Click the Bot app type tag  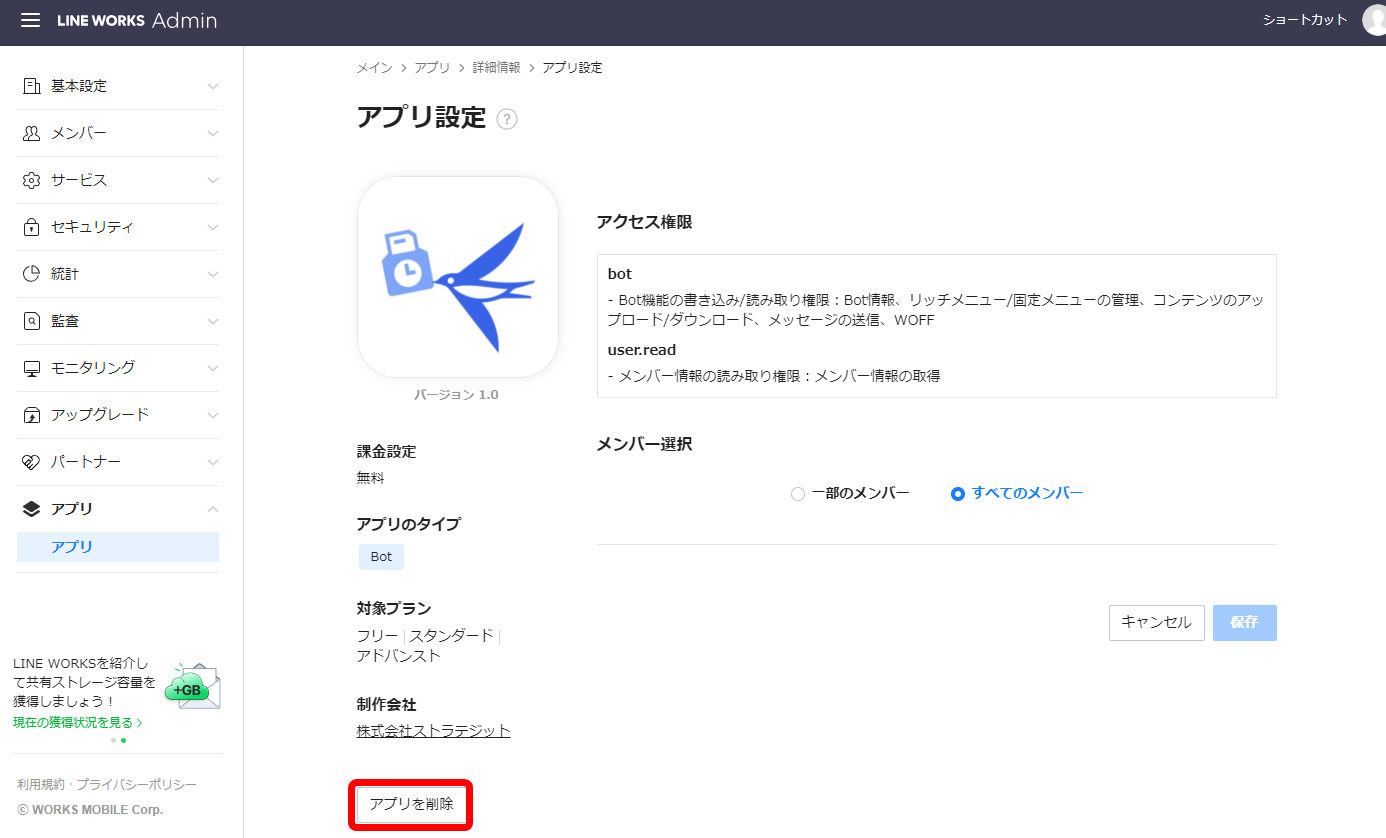click(381, 557)
